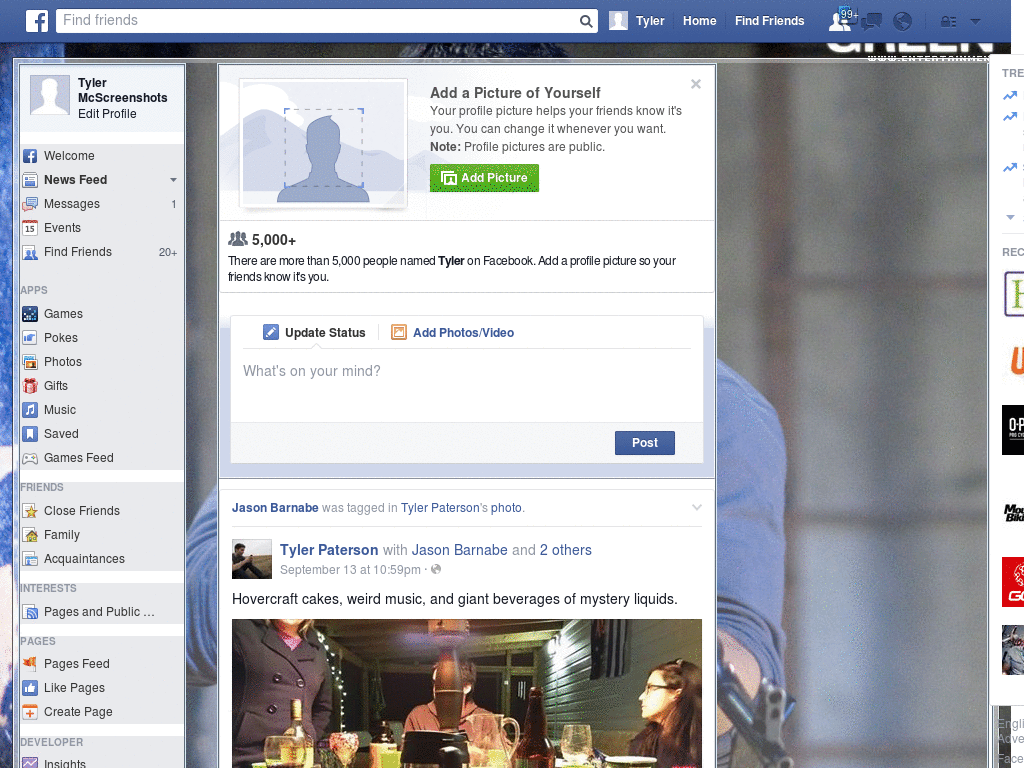Open Jason Barnabe's profile link in story header
The height and width of the screenshot is (768, 1024).
[275, 507]
